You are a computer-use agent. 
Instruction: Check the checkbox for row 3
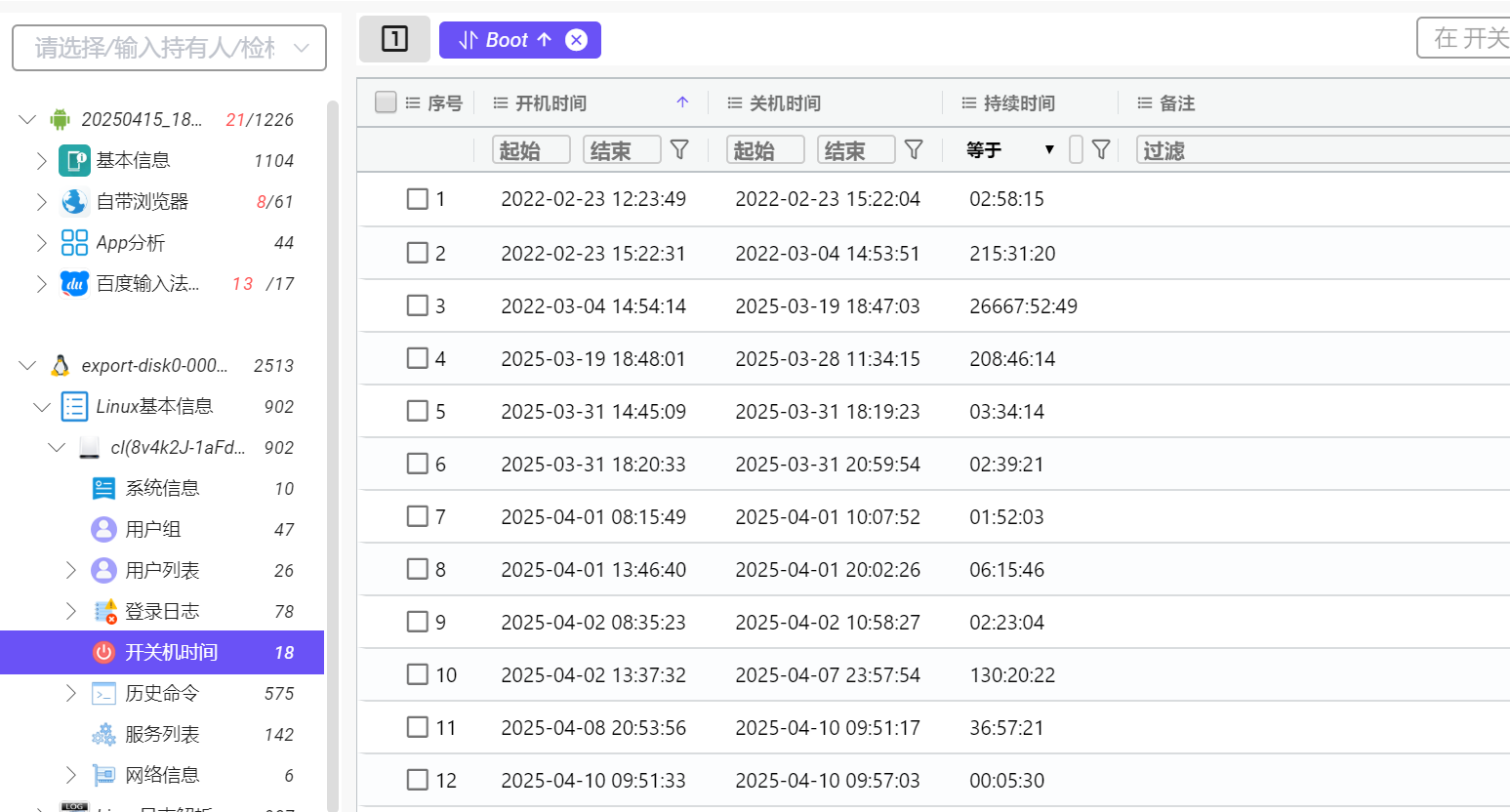point(418,305)
